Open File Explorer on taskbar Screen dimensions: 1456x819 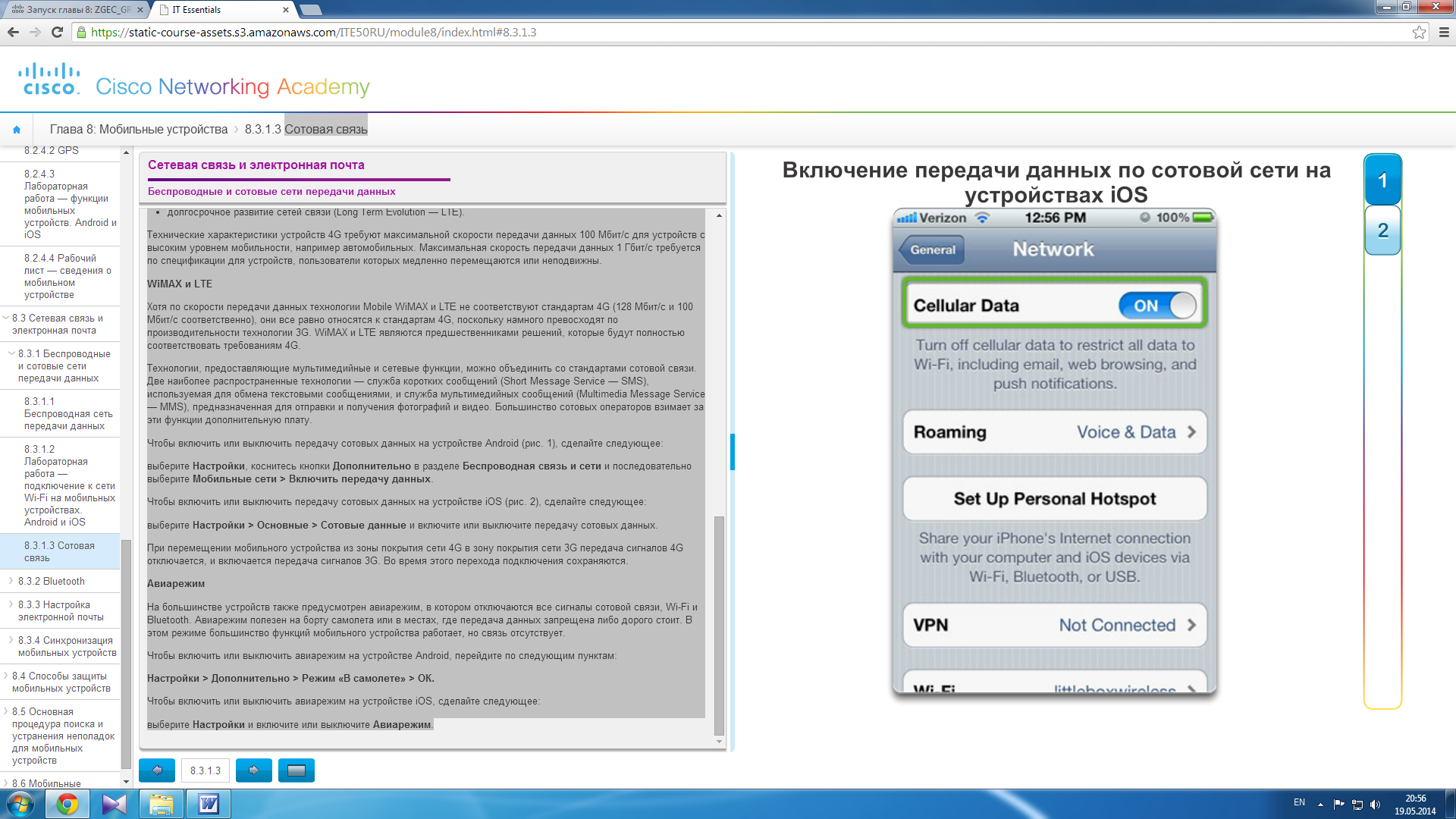162,804
